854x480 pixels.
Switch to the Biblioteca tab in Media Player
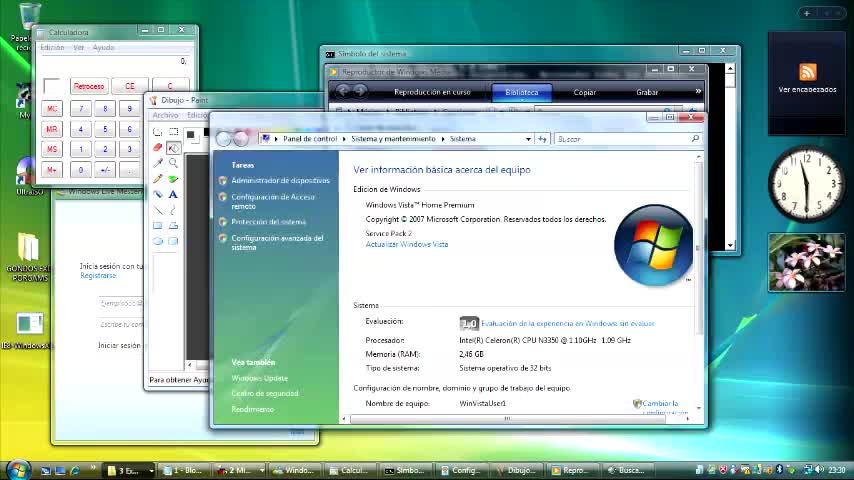[x=522, y=92]
